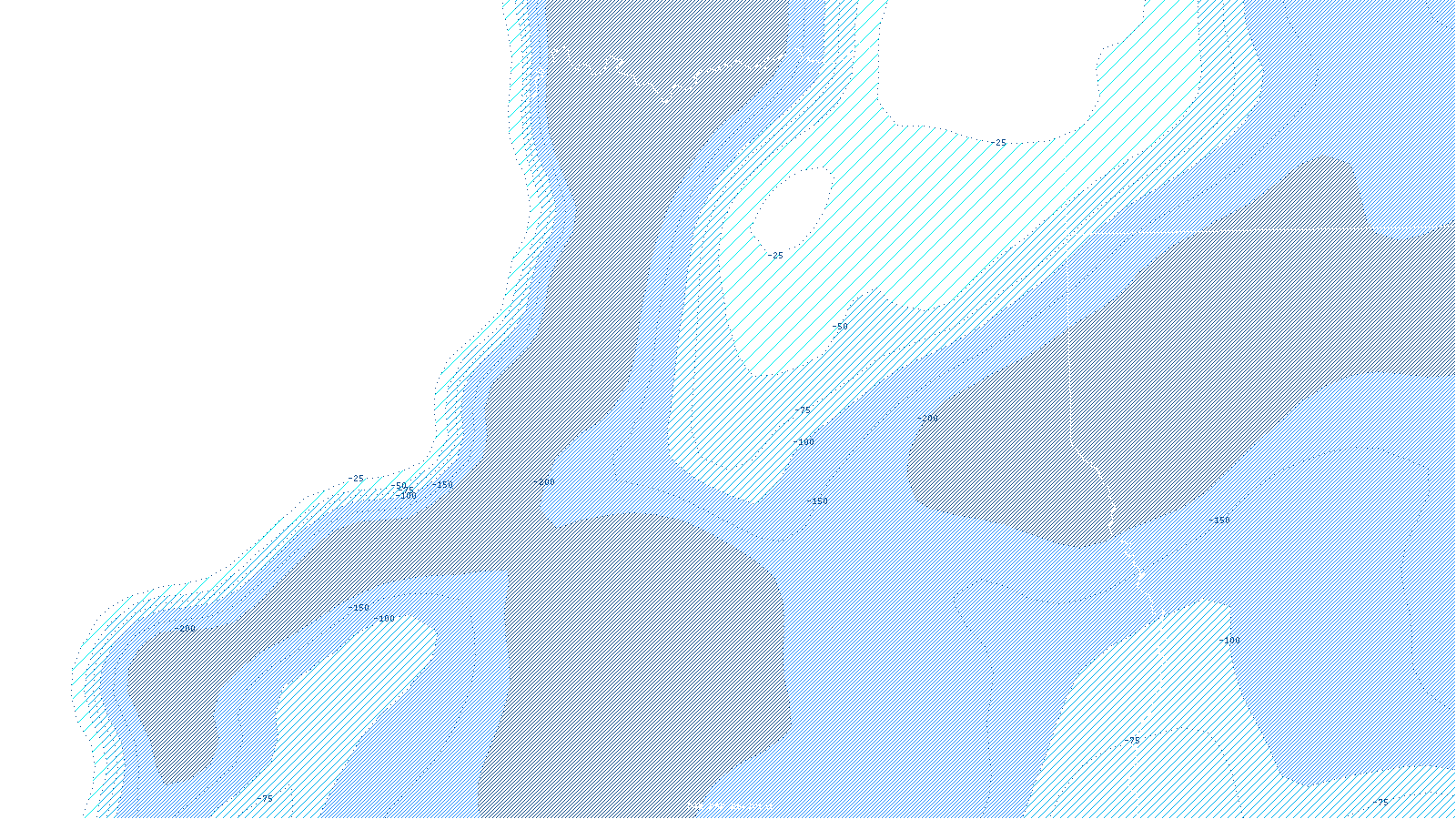
Task: Select the -25 label under the large white area
Action: (x=998, y=143)
